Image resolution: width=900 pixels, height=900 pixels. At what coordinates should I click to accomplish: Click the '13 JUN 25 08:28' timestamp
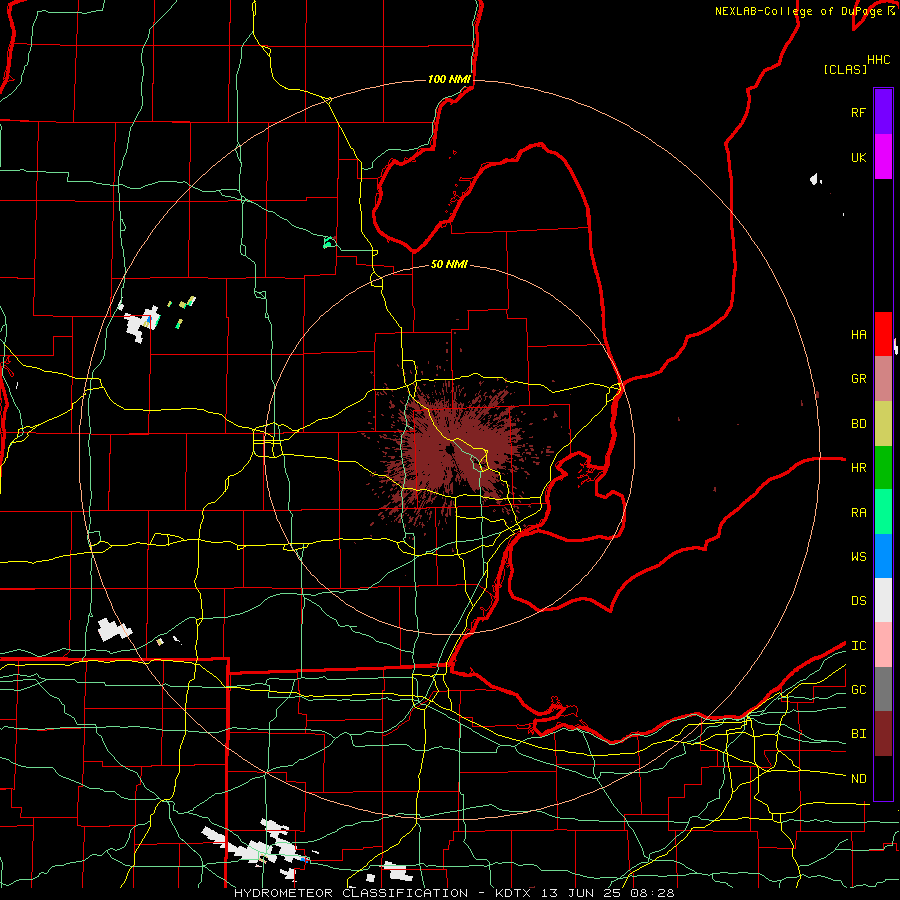[608, 893]
